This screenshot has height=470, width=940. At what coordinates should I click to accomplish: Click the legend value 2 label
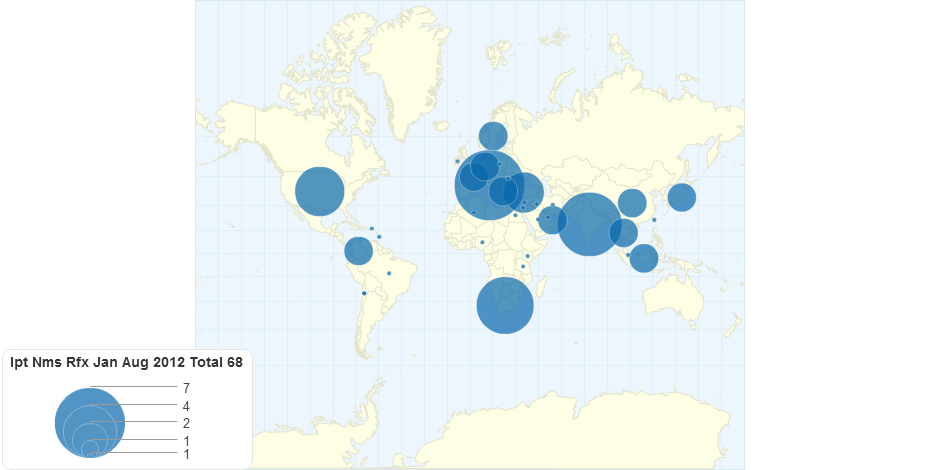[186, 423]
